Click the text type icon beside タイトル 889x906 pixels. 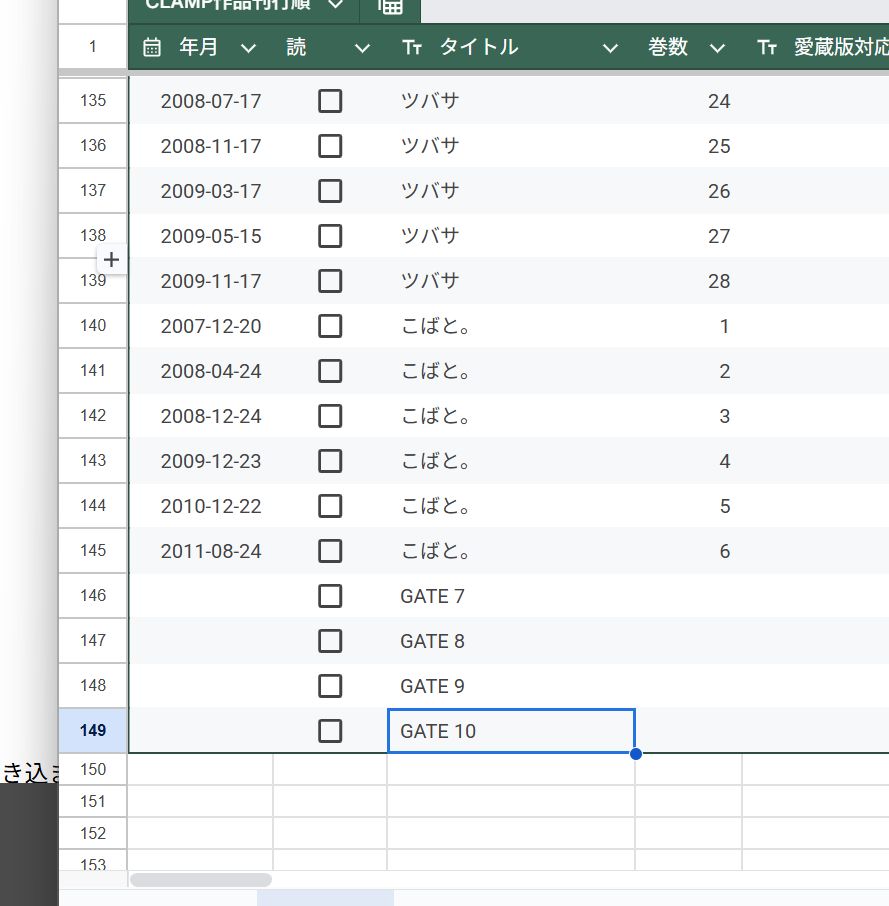click(412, 47)
